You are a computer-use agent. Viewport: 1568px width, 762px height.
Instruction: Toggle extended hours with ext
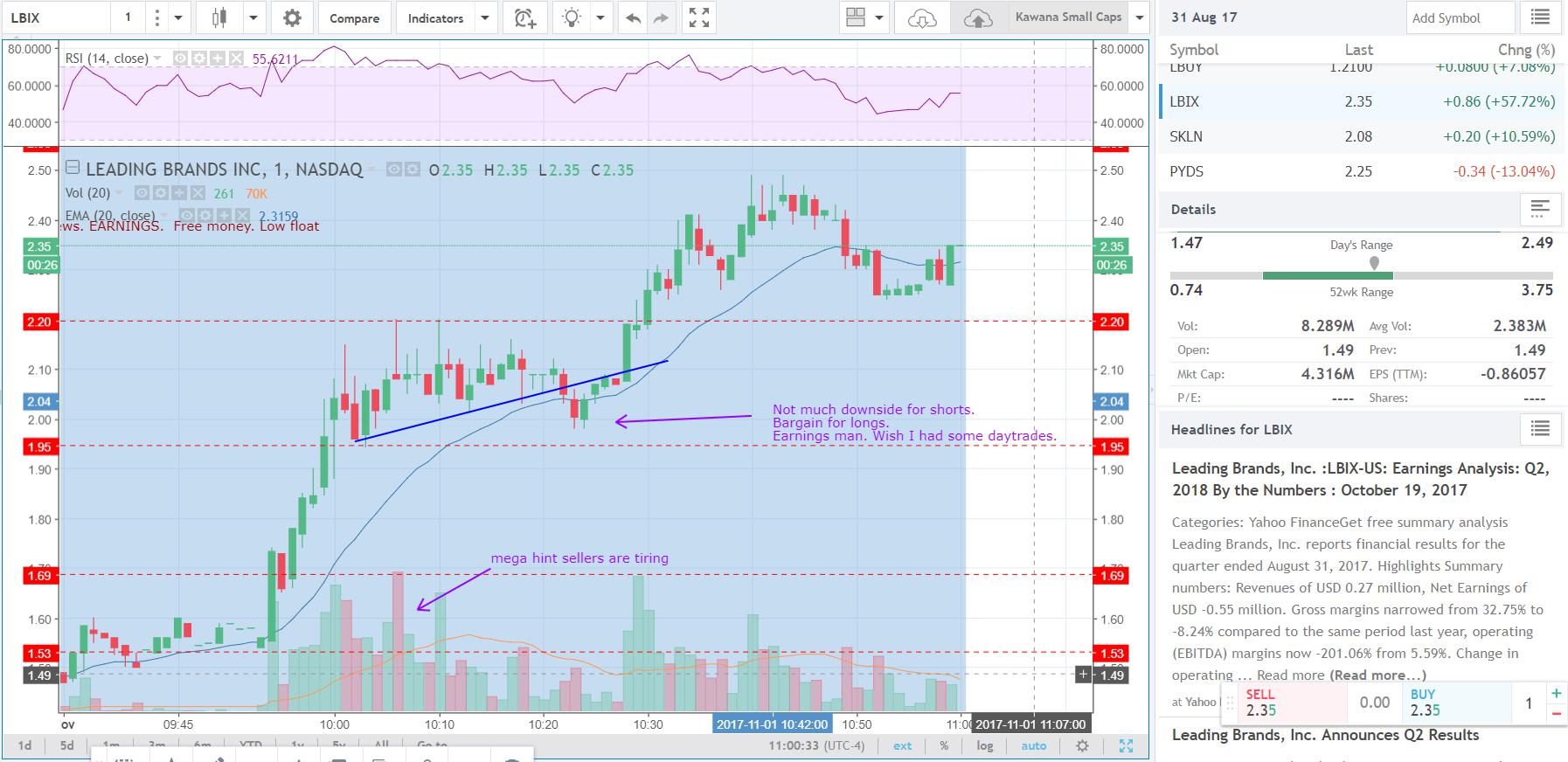[x=902, y=745]
